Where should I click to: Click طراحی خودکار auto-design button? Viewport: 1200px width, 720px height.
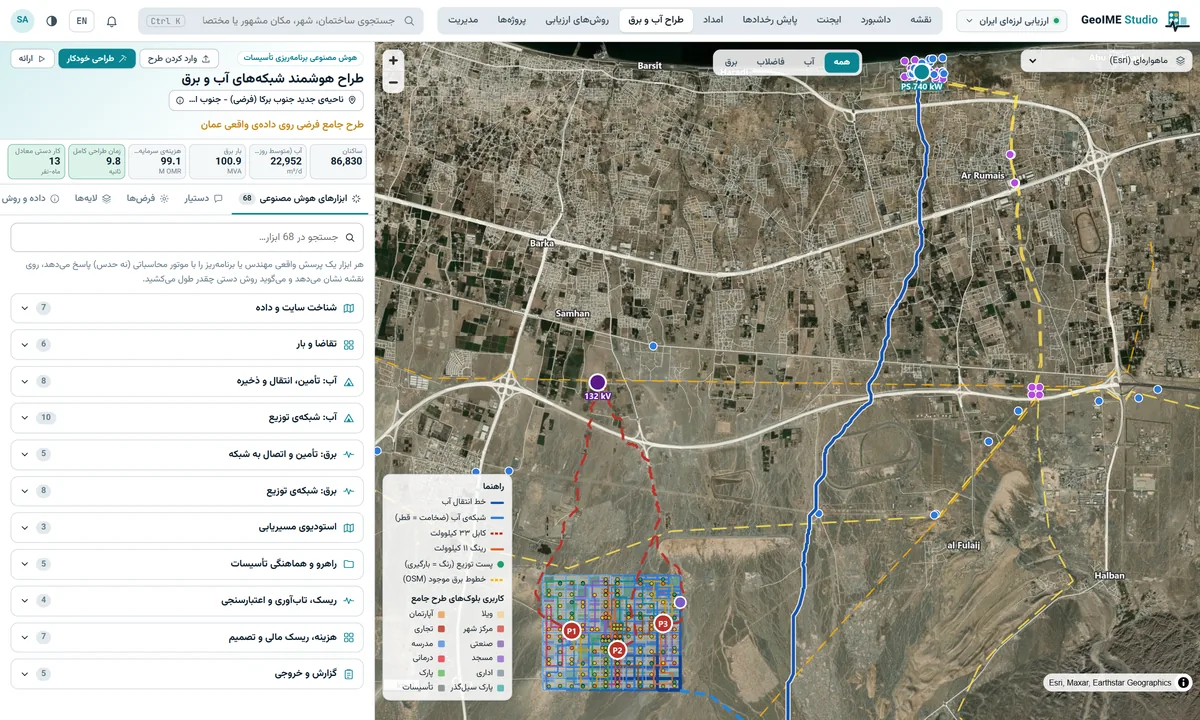[97, 59]
